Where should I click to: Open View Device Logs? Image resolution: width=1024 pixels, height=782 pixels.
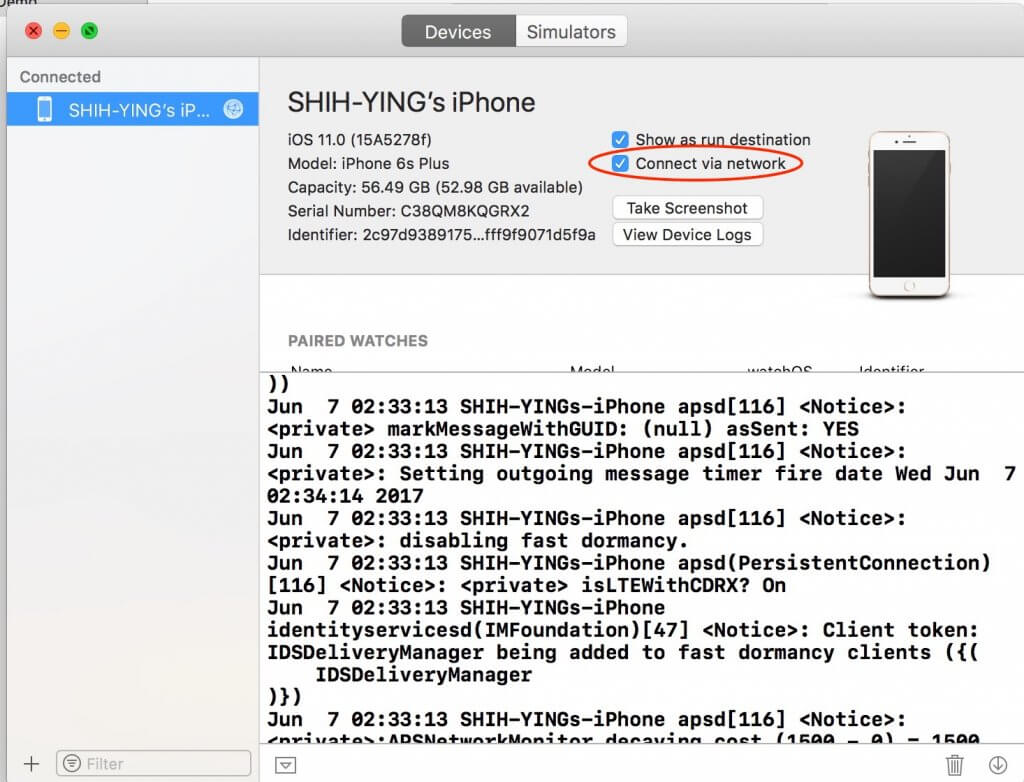pyautogui.click(x=687, y=235)
